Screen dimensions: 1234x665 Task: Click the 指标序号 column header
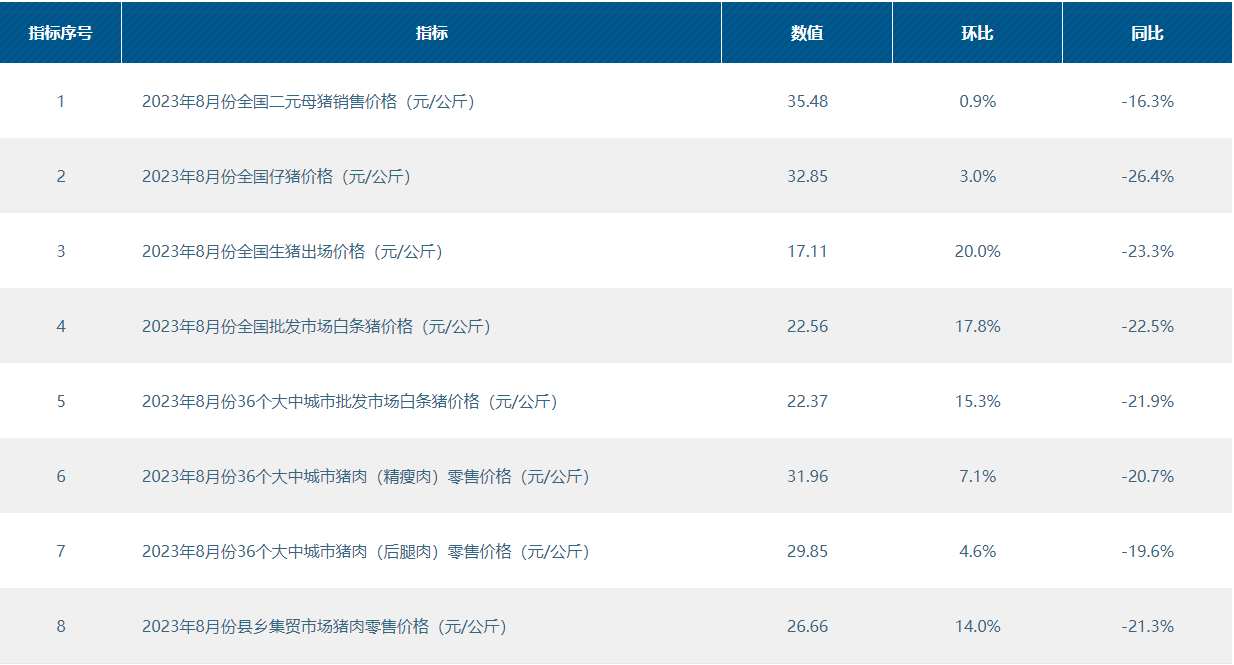pos(61,33)
